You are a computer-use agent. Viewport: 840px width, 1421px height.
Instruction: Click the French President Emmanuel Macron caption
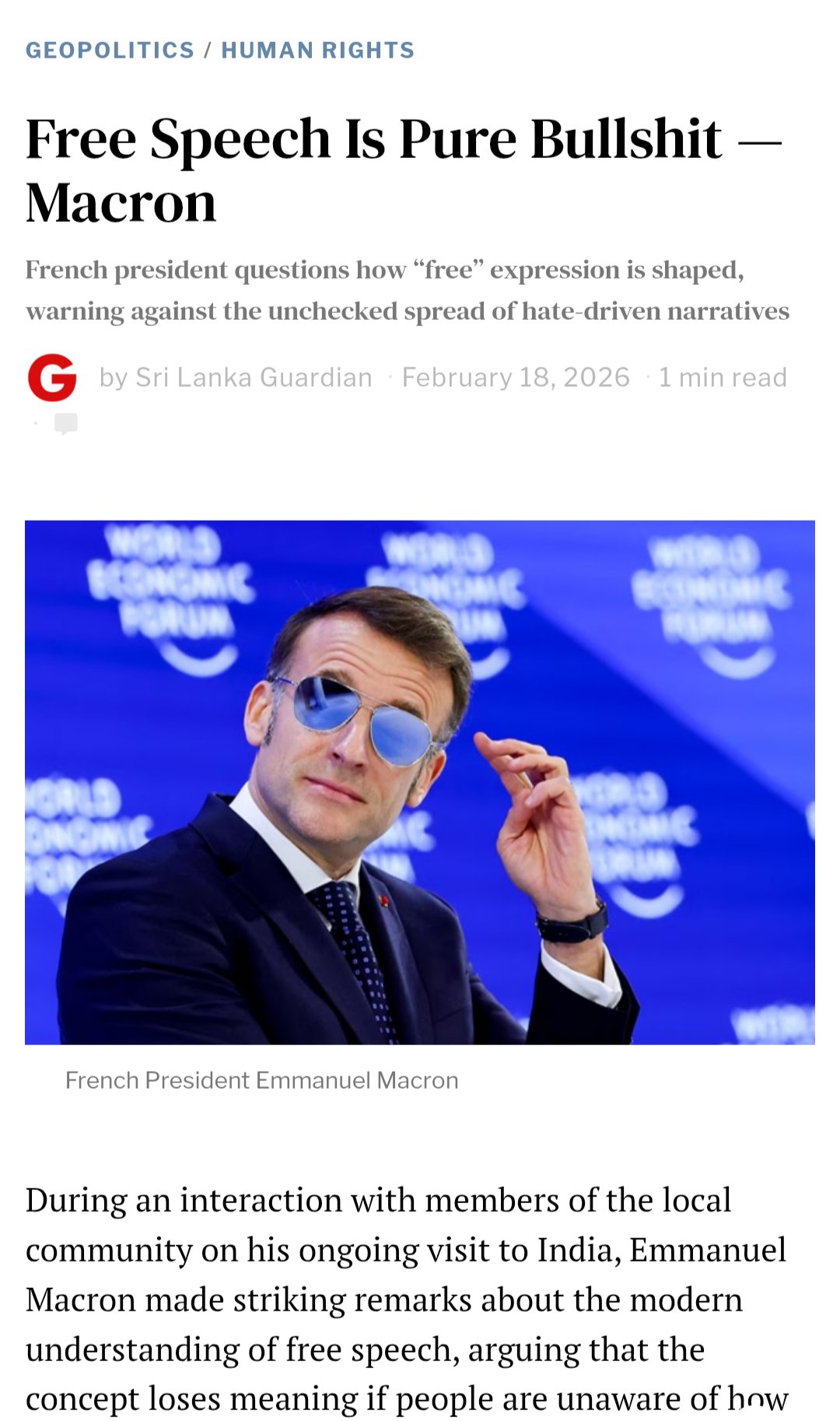[x=262, y=1080]
